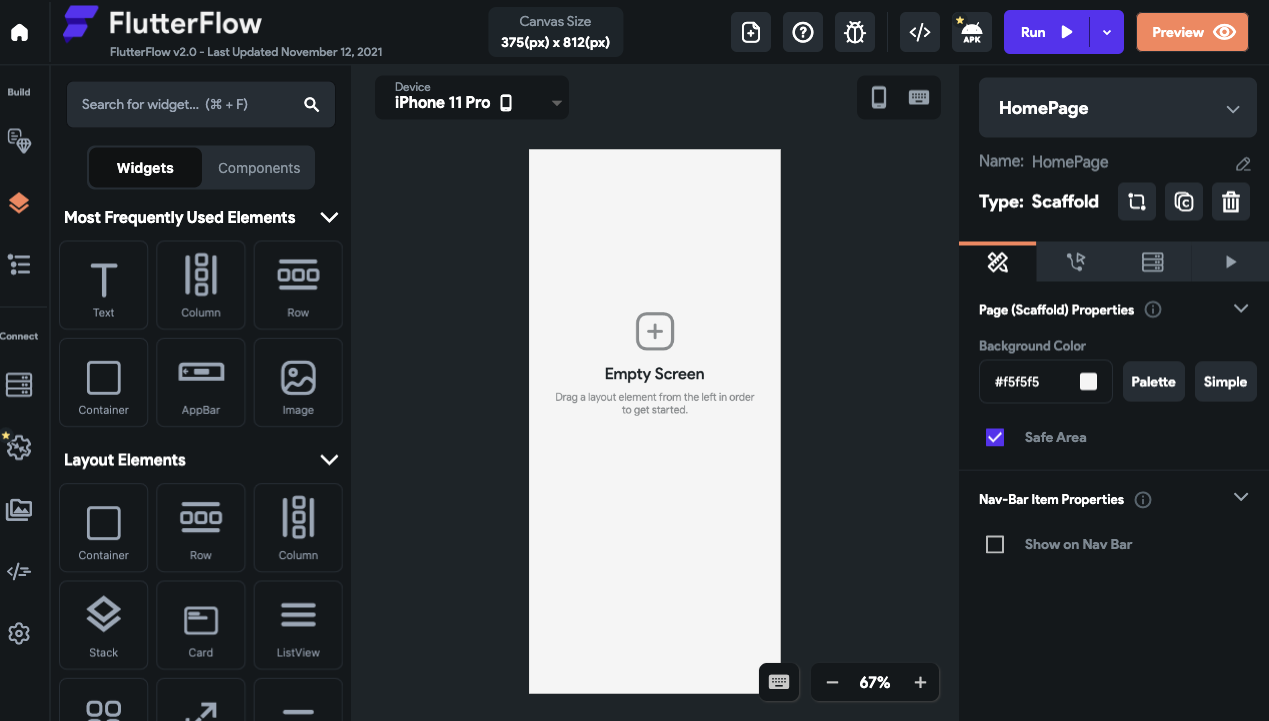Image resolution: width=1269 pixels, height=721 pixels.
Task: Open the iPhone 11 Pro device dropdown
Action: coord(472,97)
